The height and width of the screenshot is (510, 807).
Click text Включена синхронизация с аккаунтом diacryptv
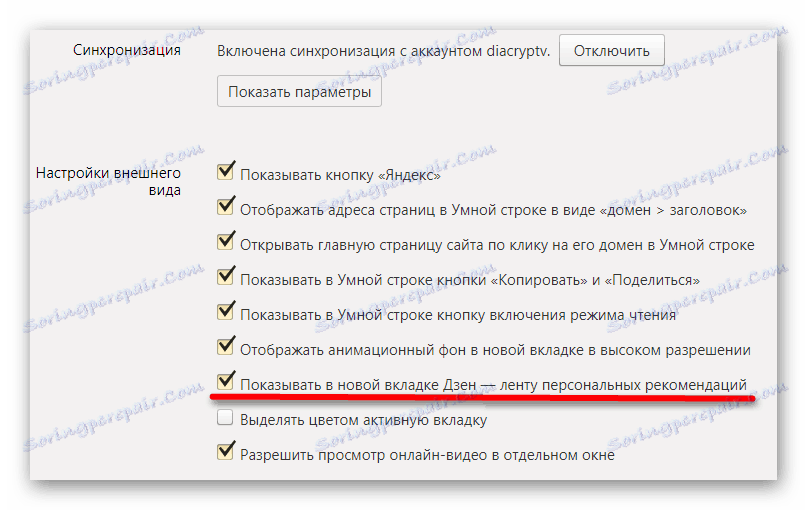pyautogui.click(x=383, y=51)
